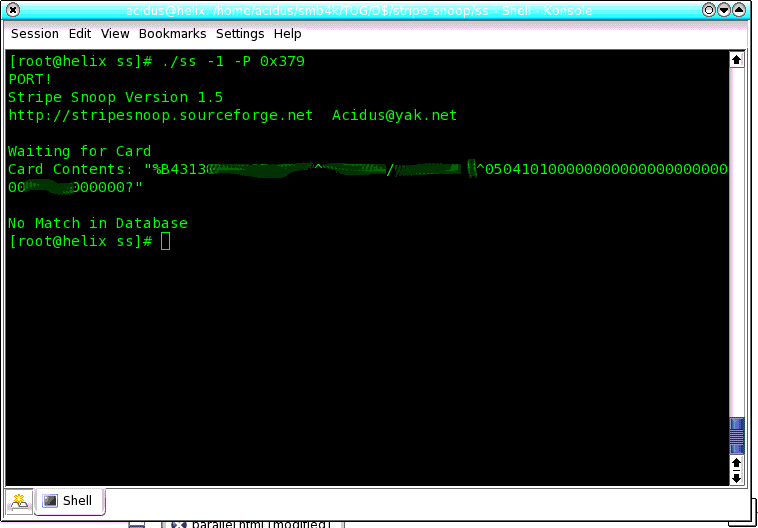Open the Edit menu
This screenshot has width=758, height=528.
tap(80, 33)
